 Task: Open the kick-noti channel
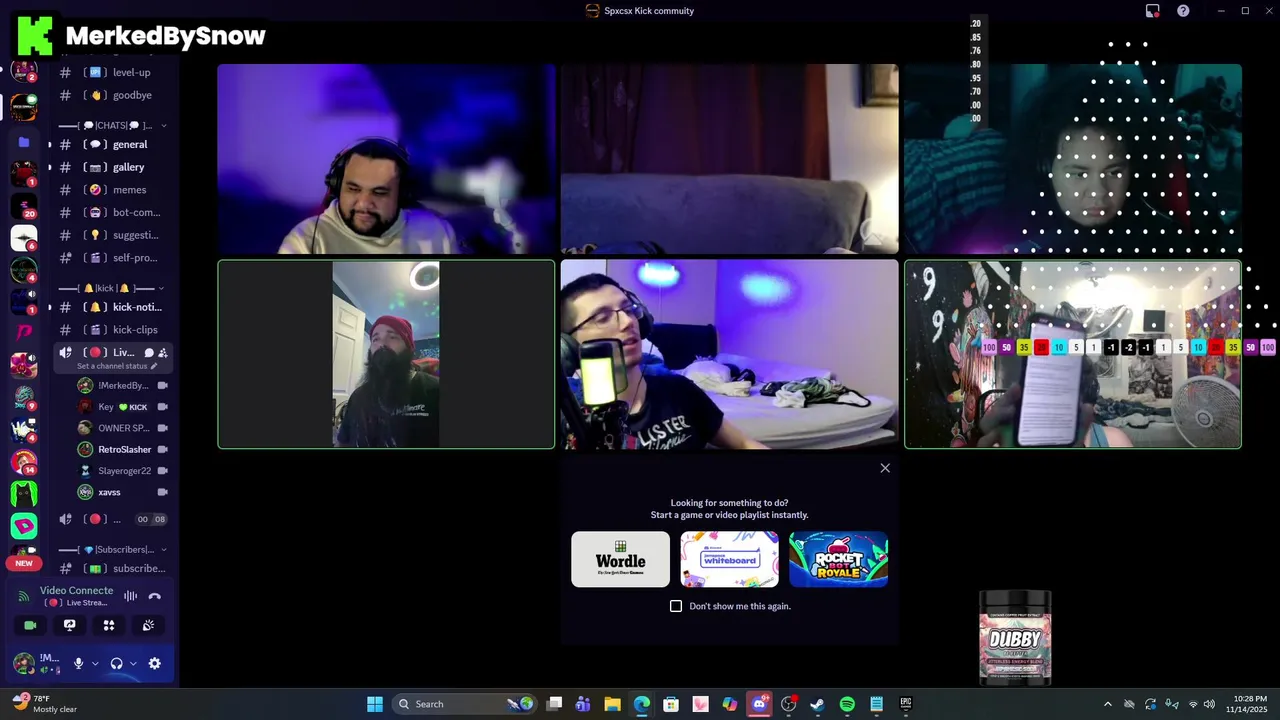(x=112, y=307)
